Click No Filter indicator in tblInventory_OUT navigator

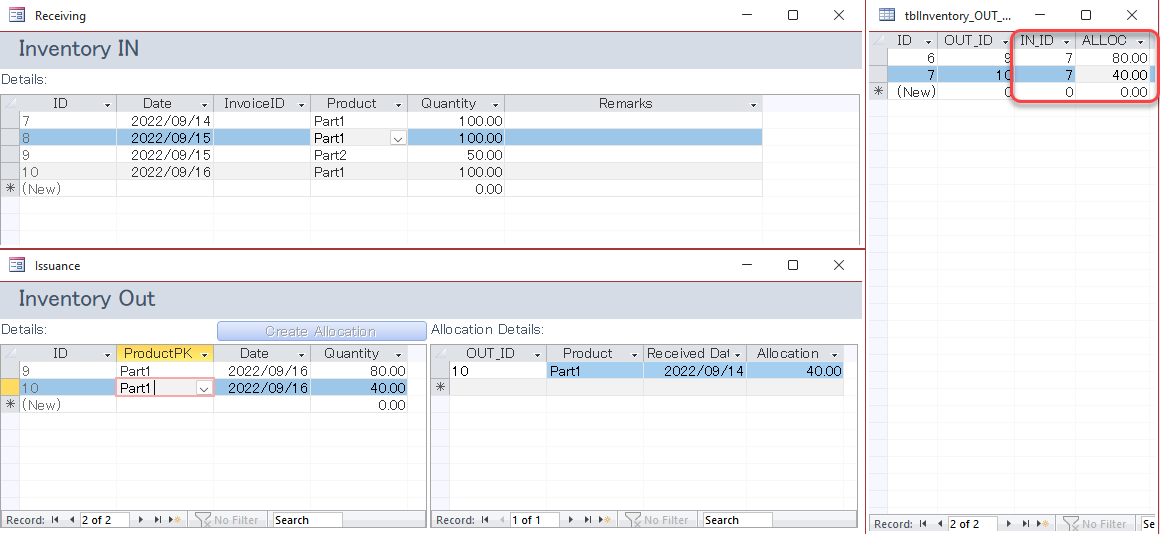(1094, 524)
